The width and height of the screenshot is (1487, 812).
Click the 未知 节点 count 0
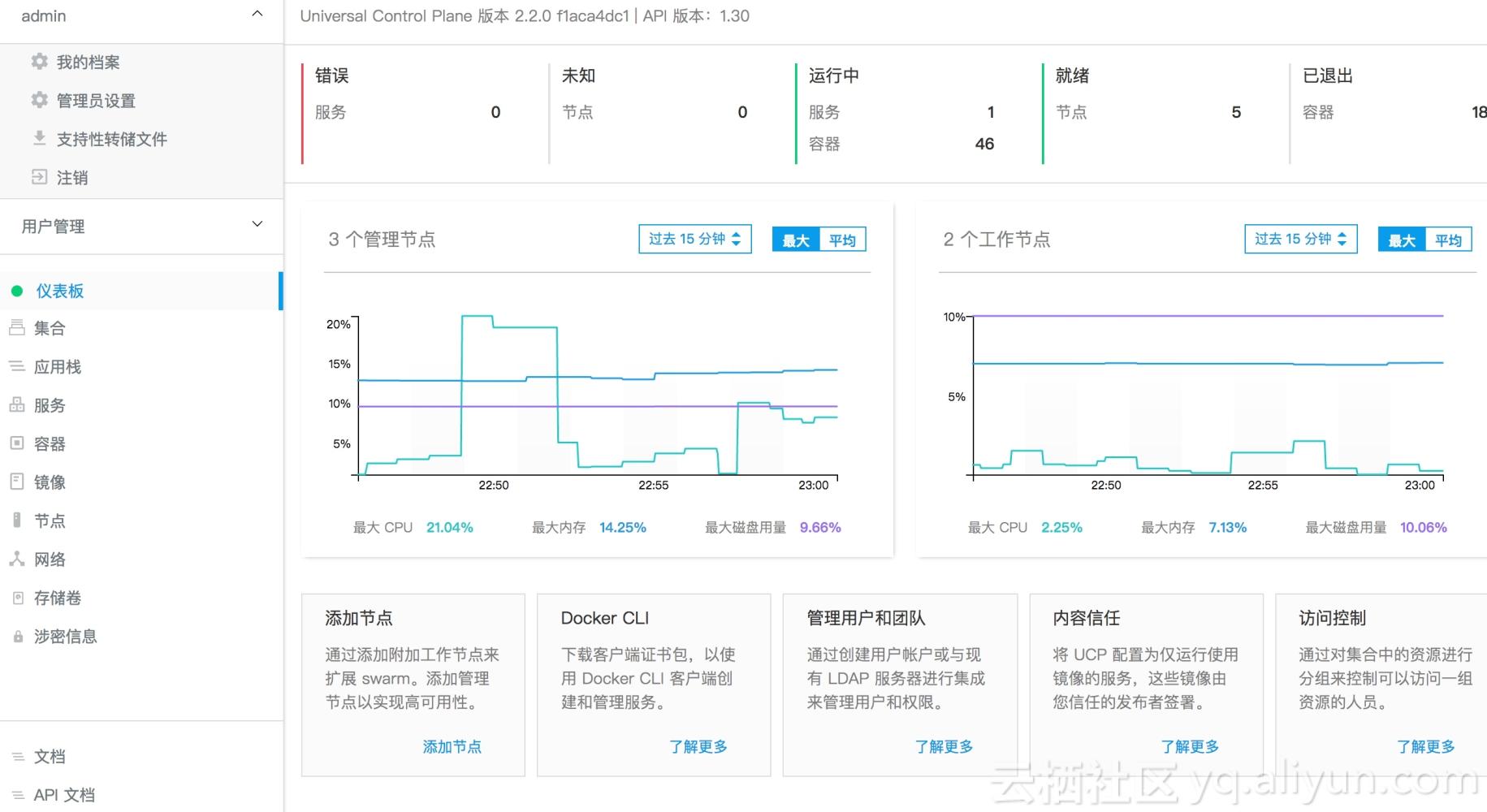click(x=742, y=112)
